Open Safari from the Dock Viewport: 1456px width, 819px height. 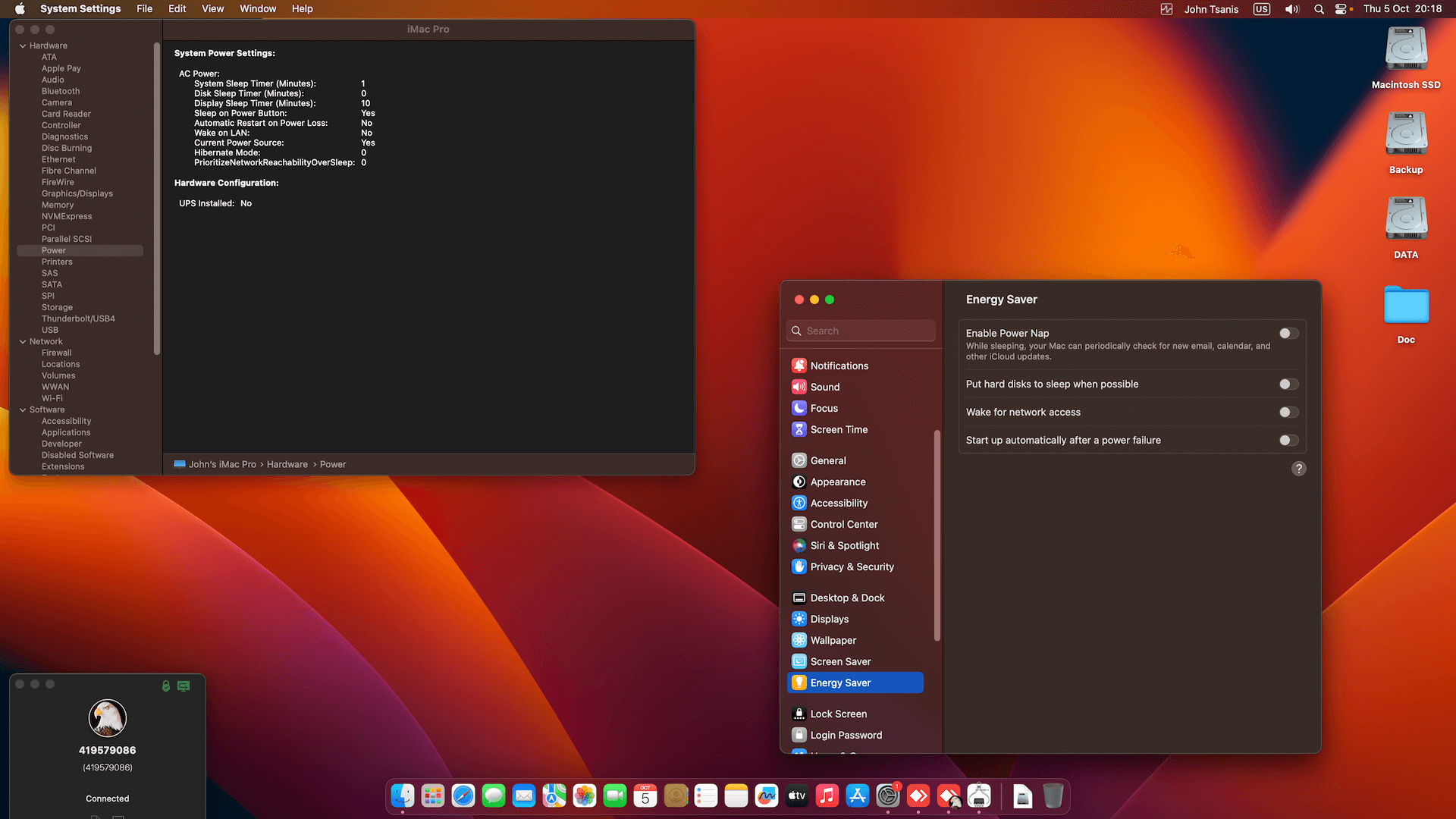[463, 795]
